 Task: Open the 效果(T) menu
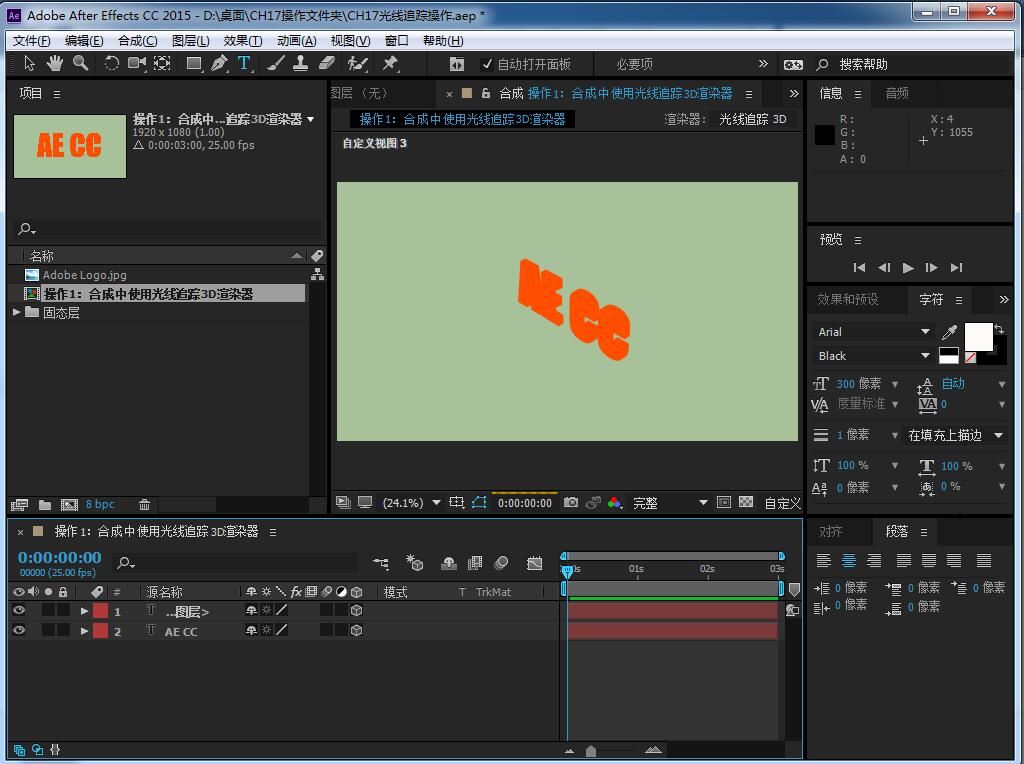point(242,40)
